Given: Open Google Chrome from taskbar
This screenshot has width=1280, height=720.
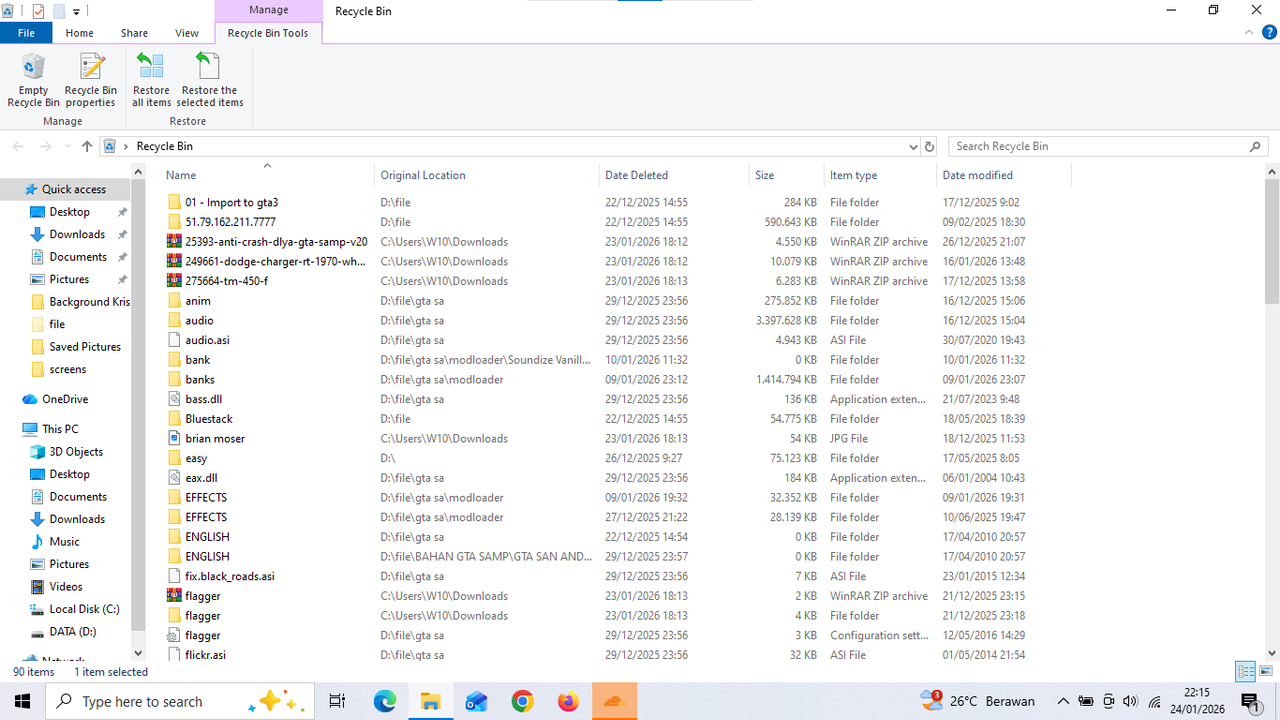Looking at the screenshot, I should coord(522,701).
